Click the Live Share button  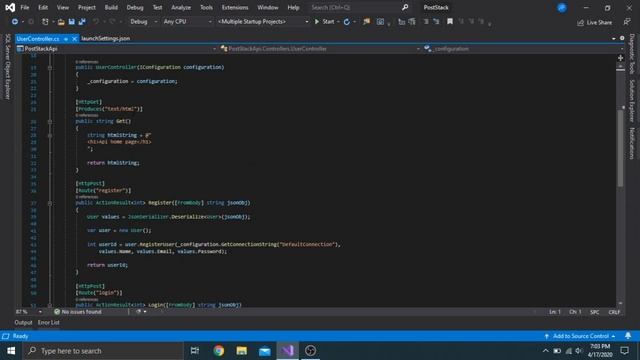[594, 22]
